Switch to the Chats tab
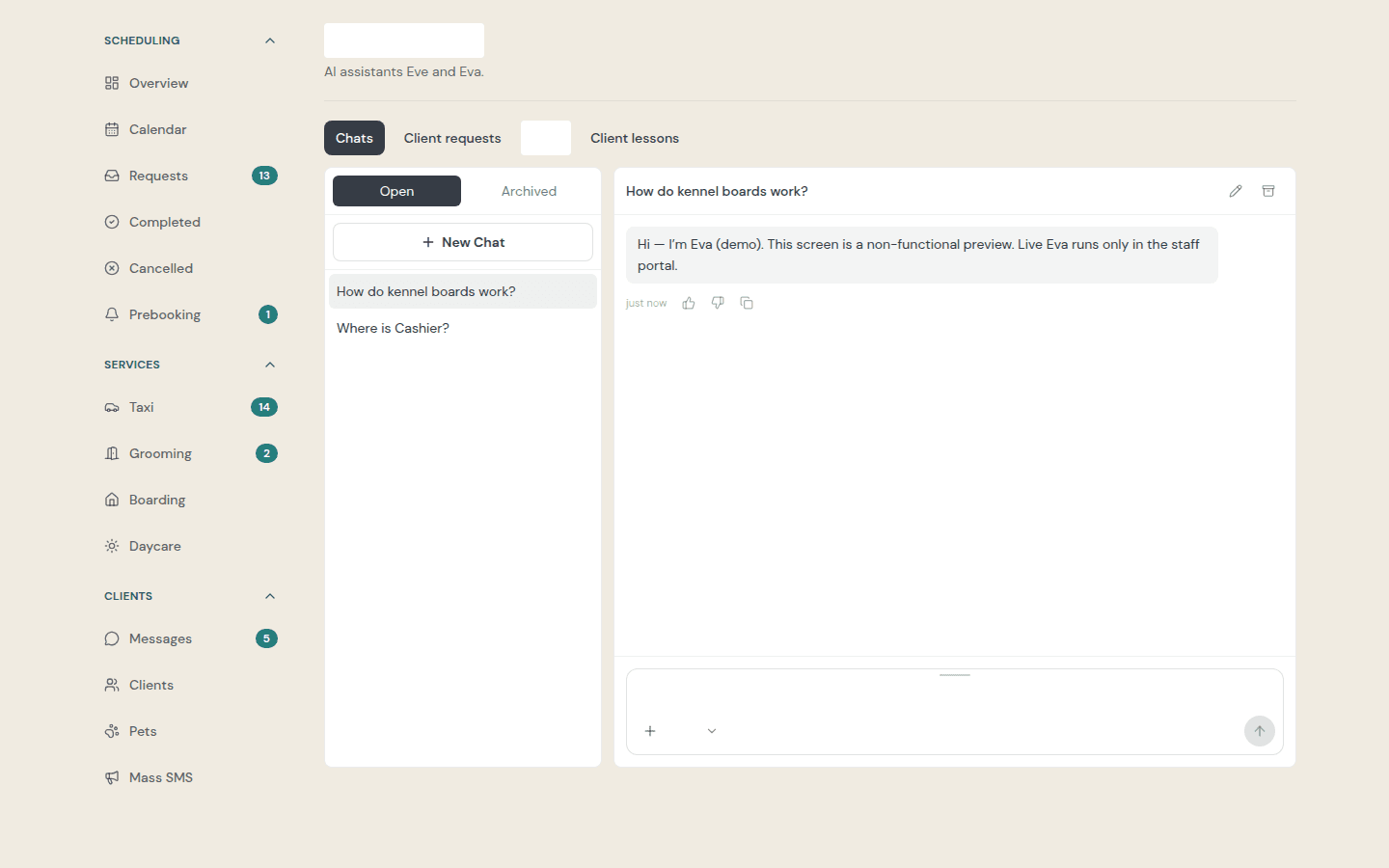The height and width of the screenshot is (868, 1389). click(x=354, y=138)
